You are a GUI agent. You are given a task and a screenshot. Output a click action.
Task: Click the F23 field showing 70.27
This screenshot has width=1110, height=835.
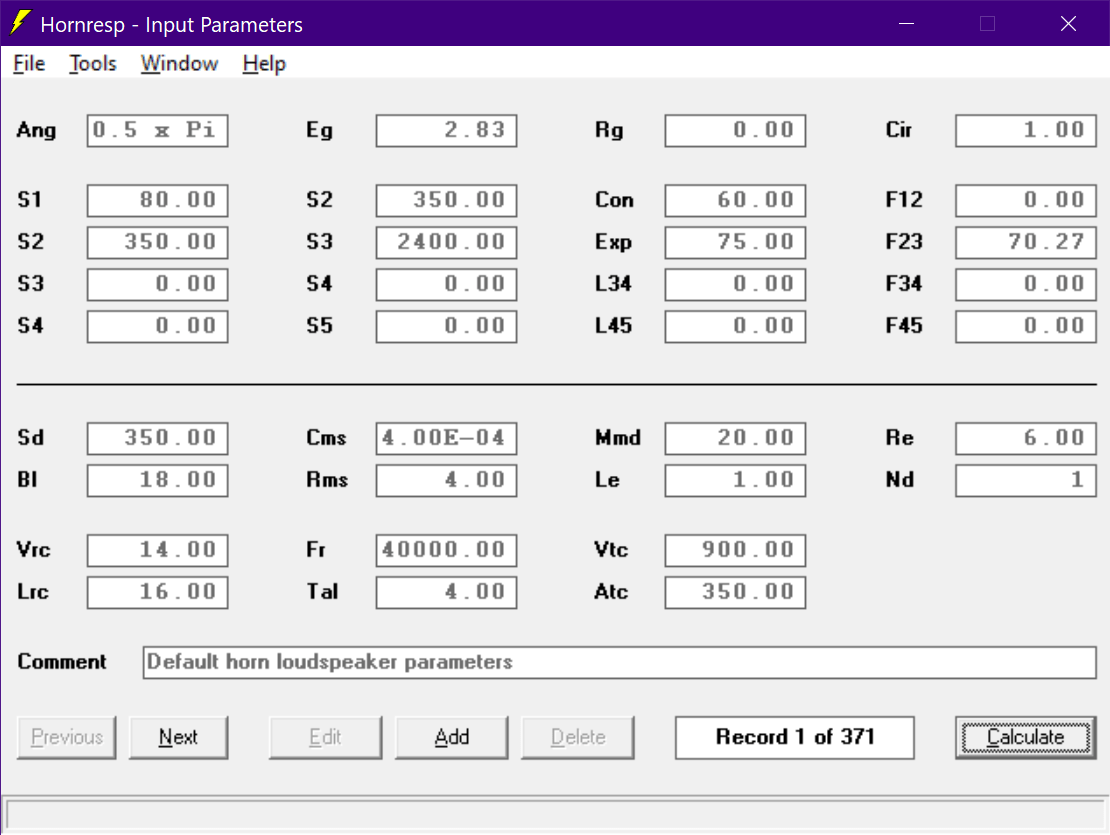(1025, 242)
